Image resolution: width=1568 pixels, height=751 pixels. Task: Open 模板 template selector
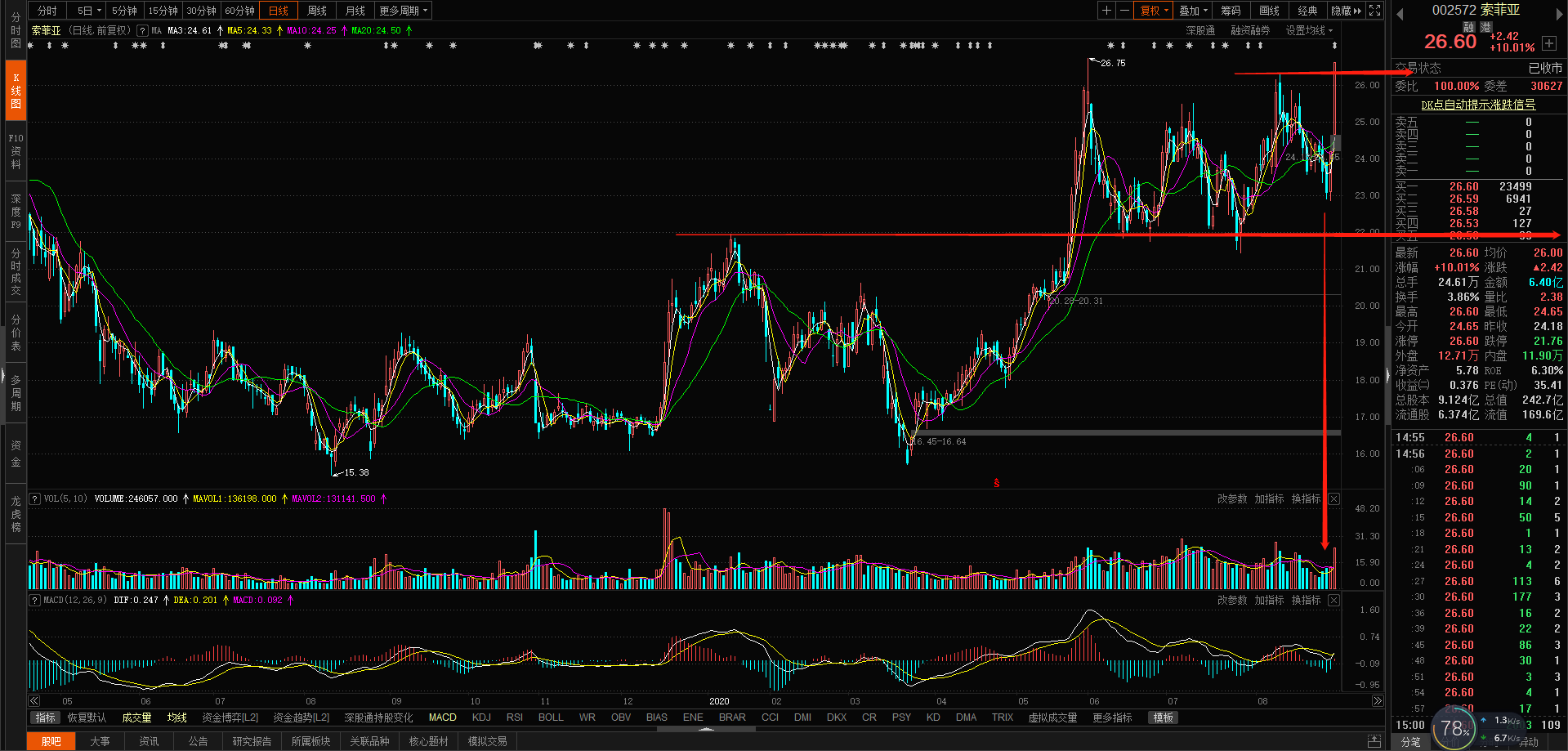click(x=1164, y=717)
